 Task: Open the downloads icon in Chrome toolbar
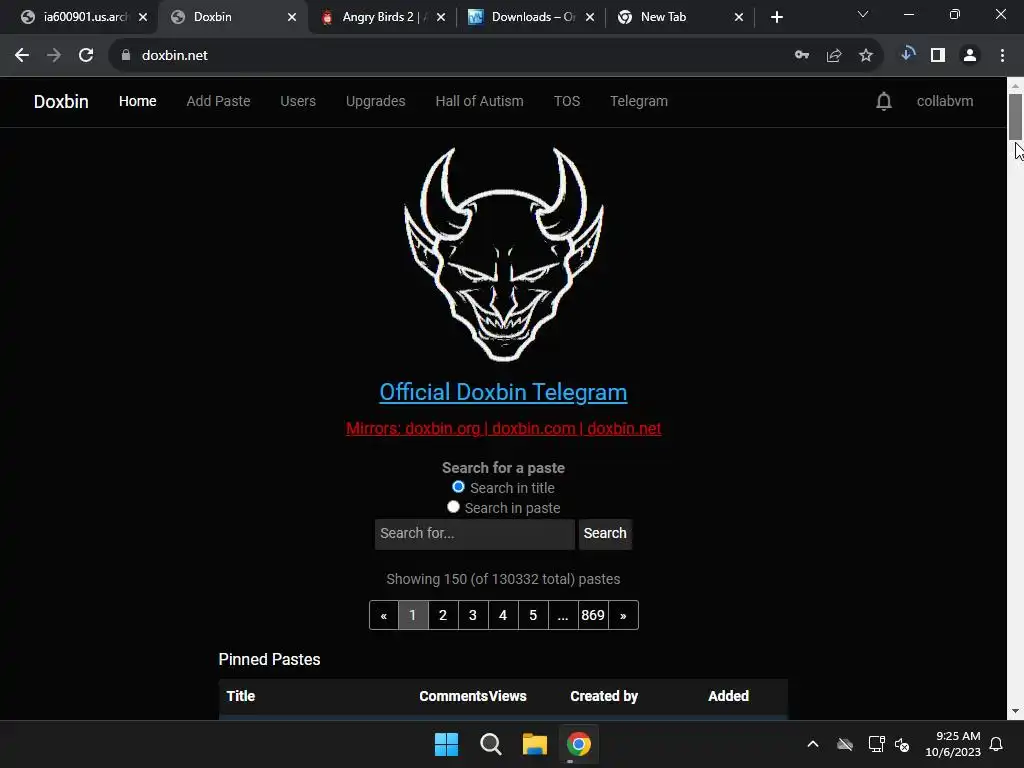907,54
